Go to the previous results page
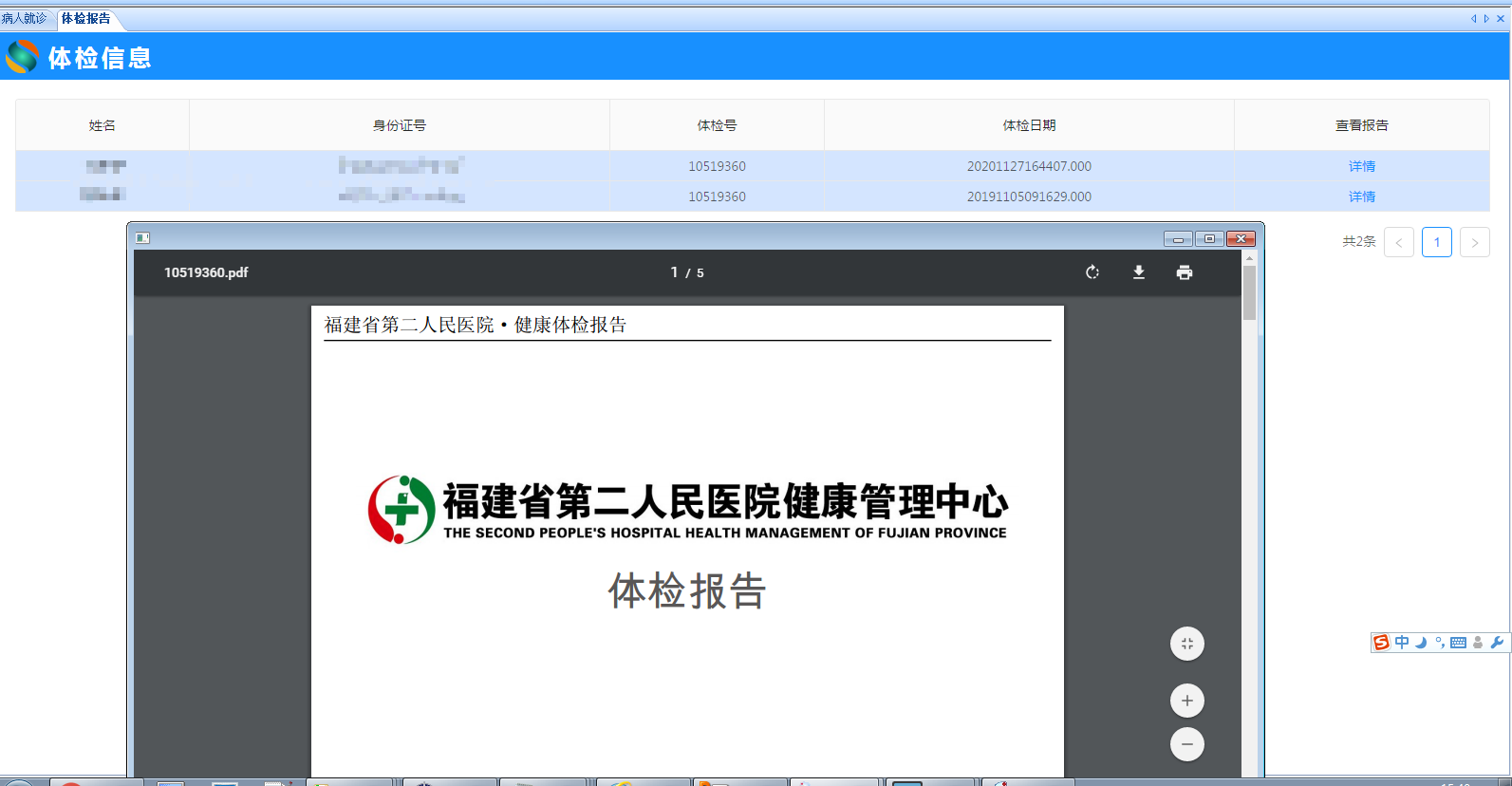This screenshot has height=786, width=1512. click(x=1399, y=242)
